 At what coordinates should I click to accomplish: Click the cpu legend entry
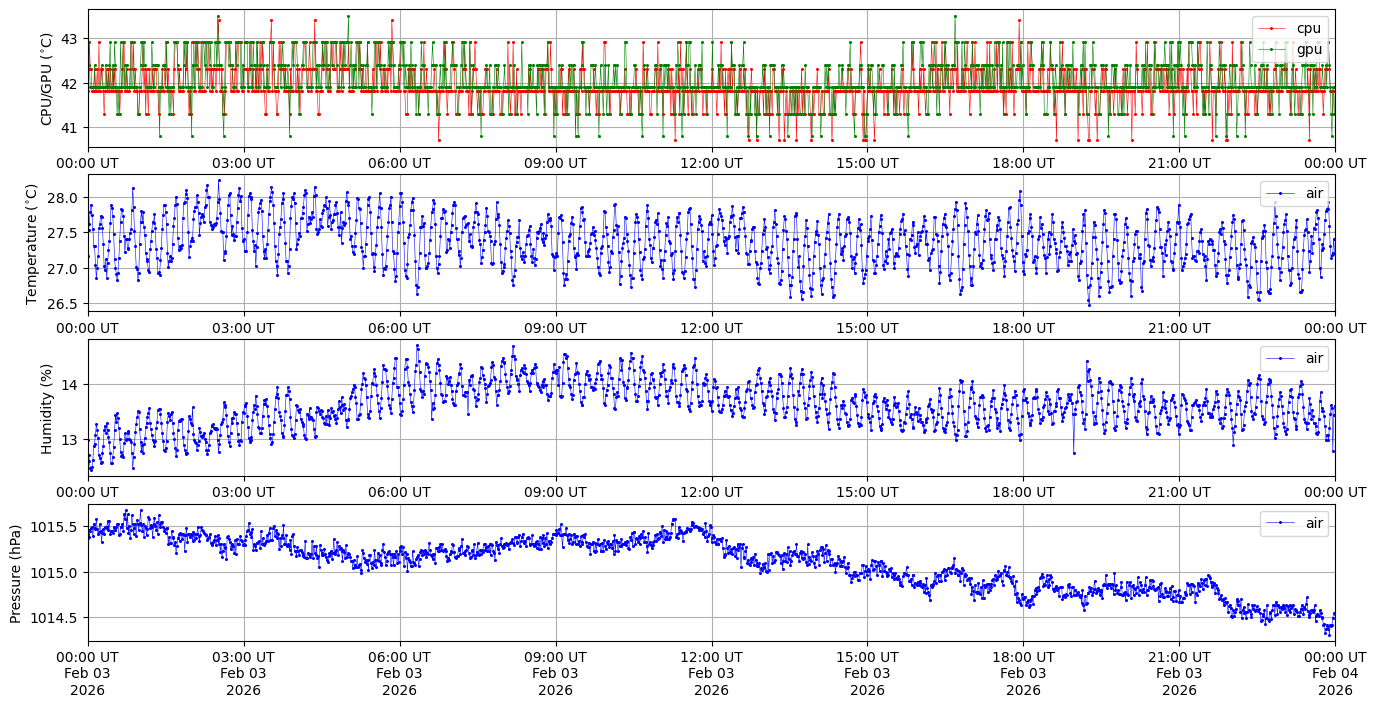tap(1307, 28)
